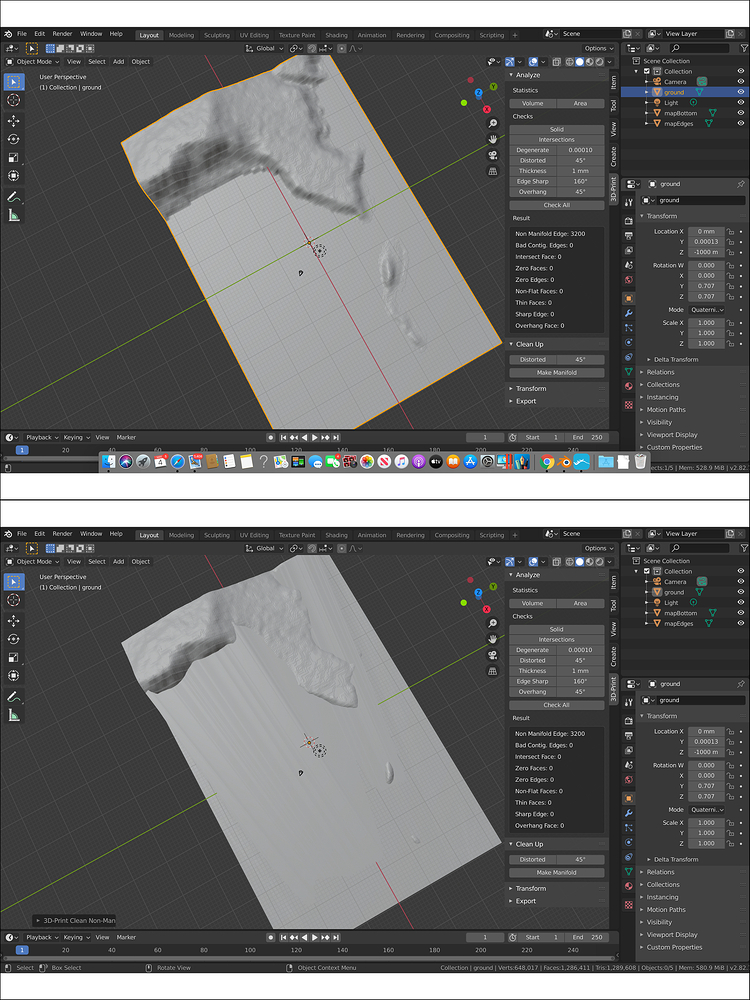Open Google Chrome from the macOS dock
Screen dimensions: 750x1000
547,462
